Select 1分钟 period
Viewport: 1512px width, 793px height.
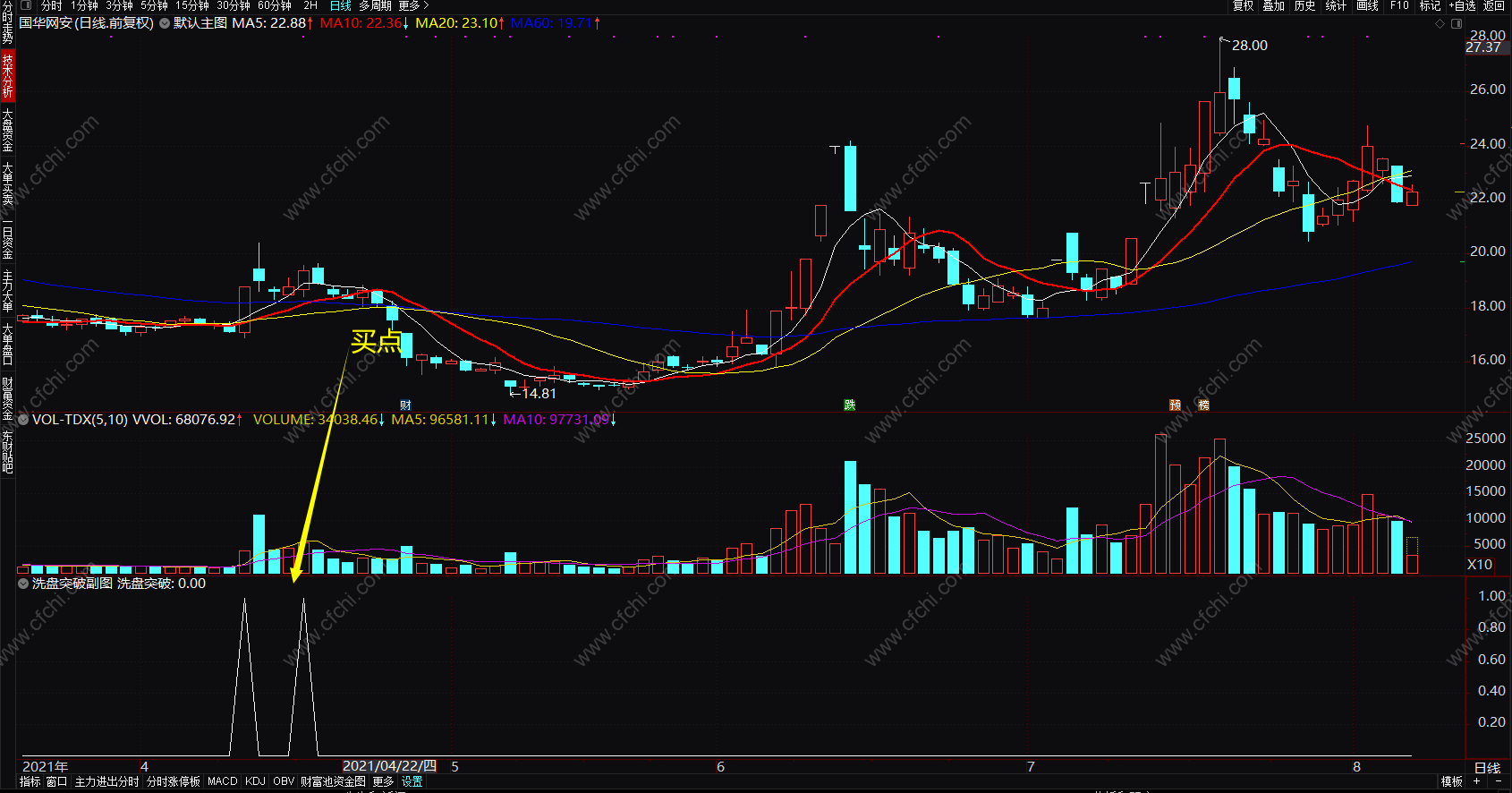pos(84,5)
